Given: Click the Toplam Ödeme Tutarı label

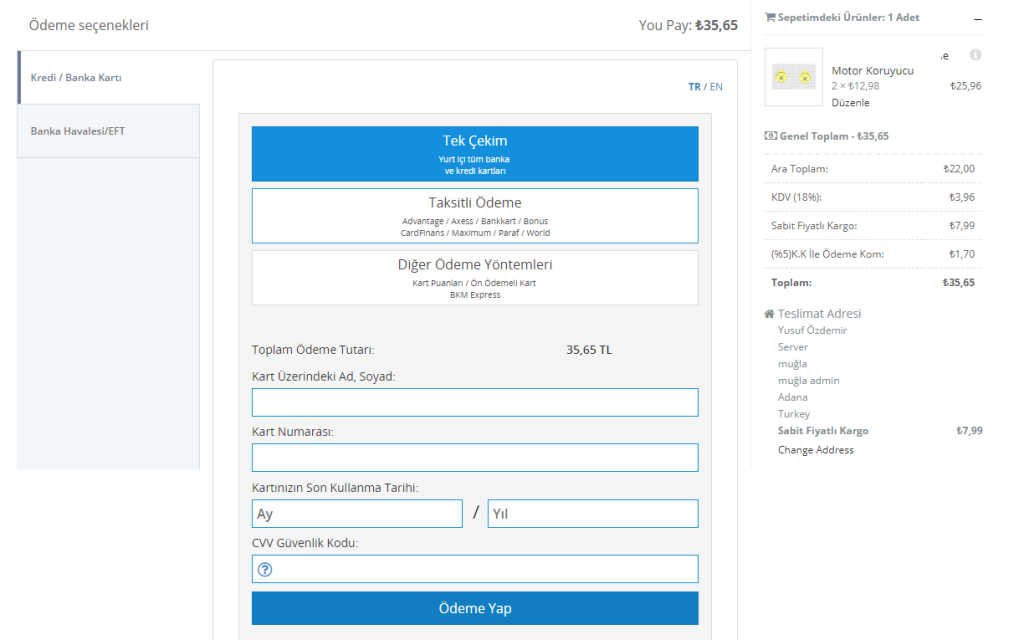Looking at the screenshot, I should [313, 350].
